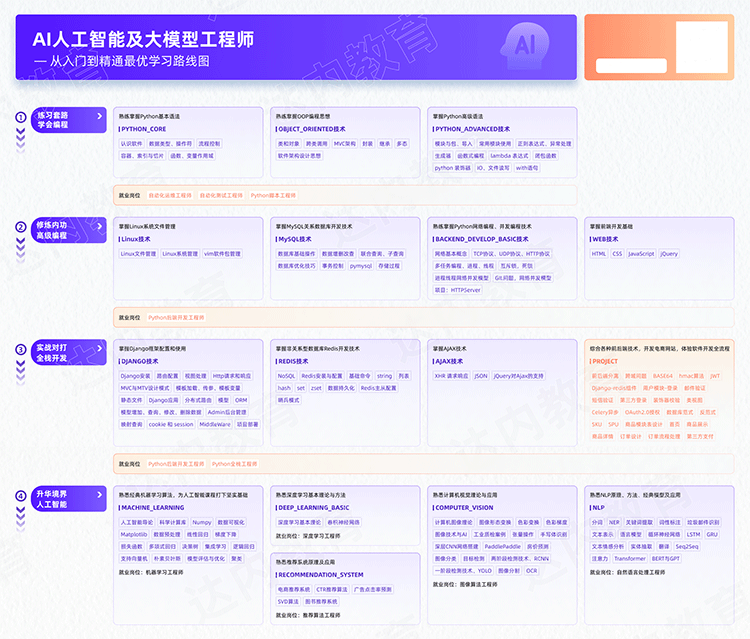Select the Numpy tag
The height and width of the screenshot is (639, 750).
click(x=201, y=522)
